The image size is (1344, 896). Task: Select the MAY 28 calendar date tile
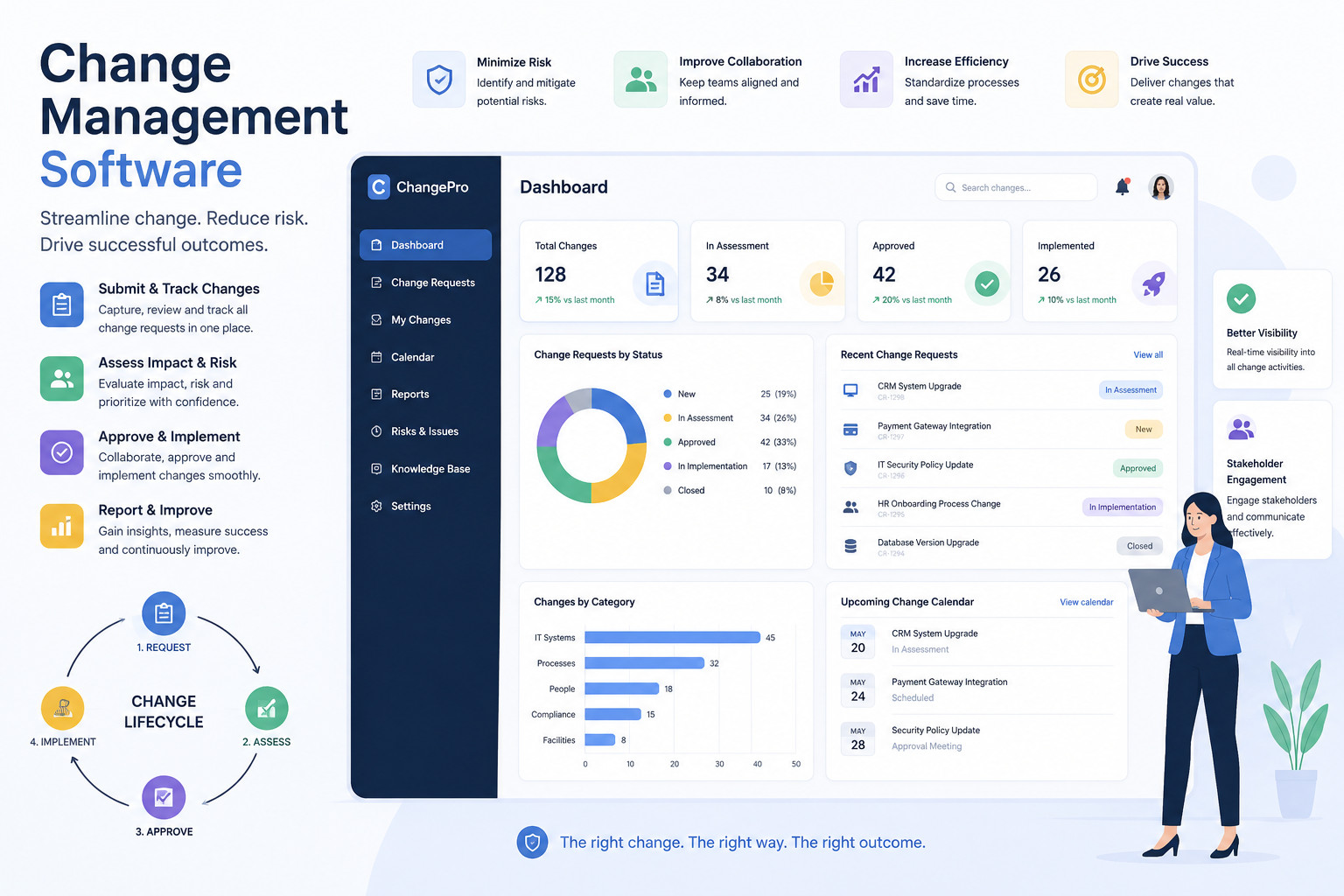click(857, 738)
